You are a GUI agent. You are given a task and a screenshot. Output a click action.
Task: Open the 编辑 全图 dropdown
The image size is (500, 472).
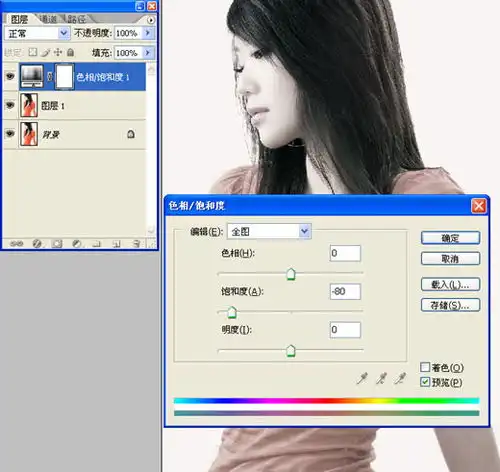pyautogui.click(x=269, y=231)
